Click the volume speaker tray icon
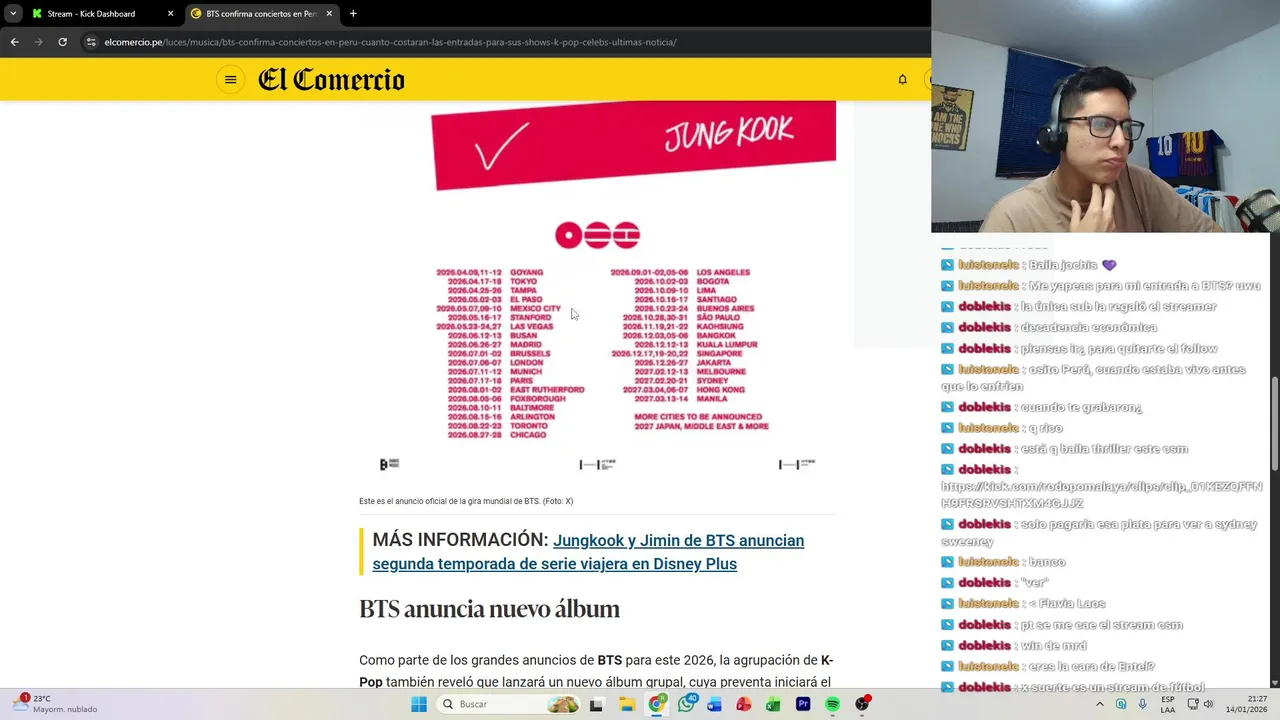 pos(1208,704)
